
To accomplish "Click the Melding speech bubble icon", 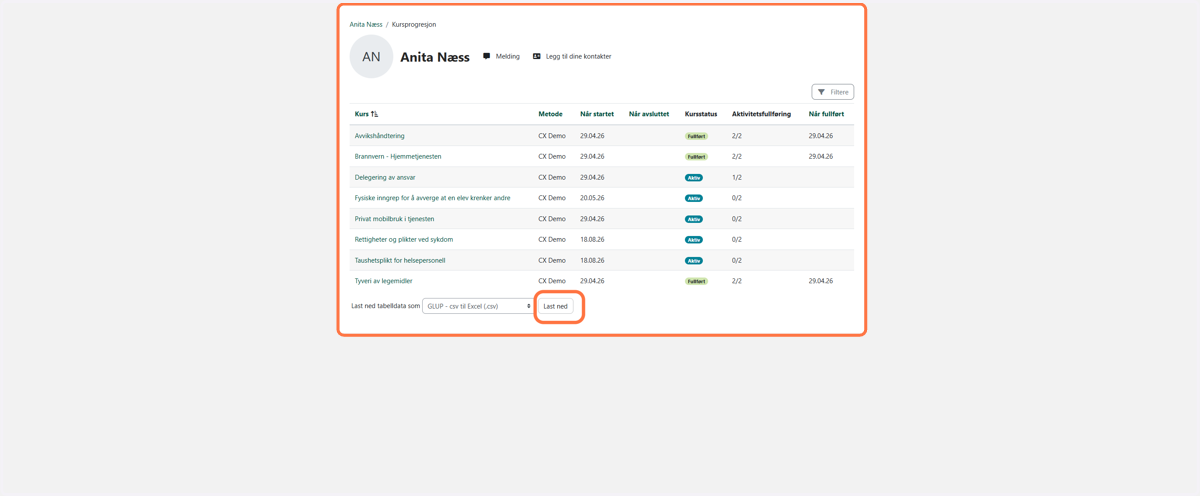I will pyautogui.click(x=487, y=57).
